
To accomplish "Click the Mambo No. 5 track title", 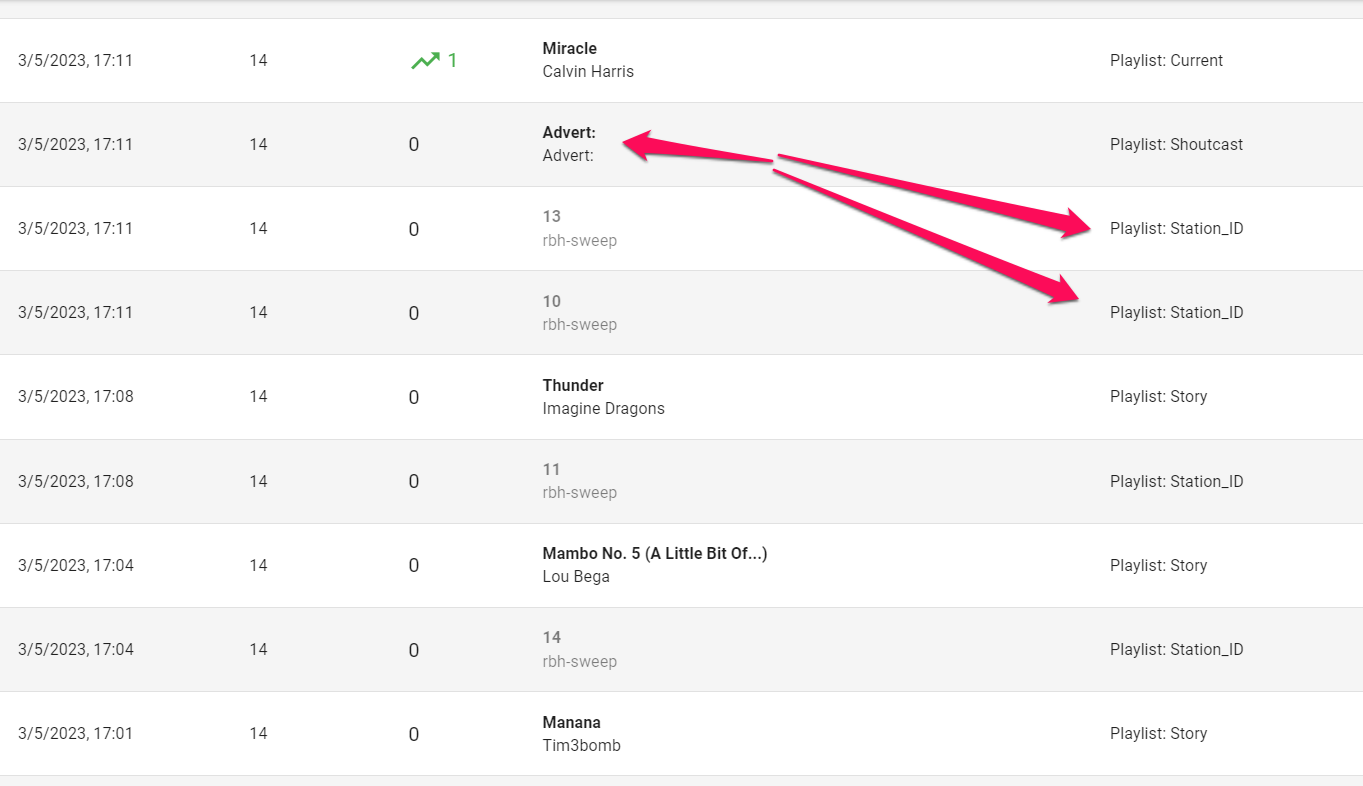I will 654,552.
